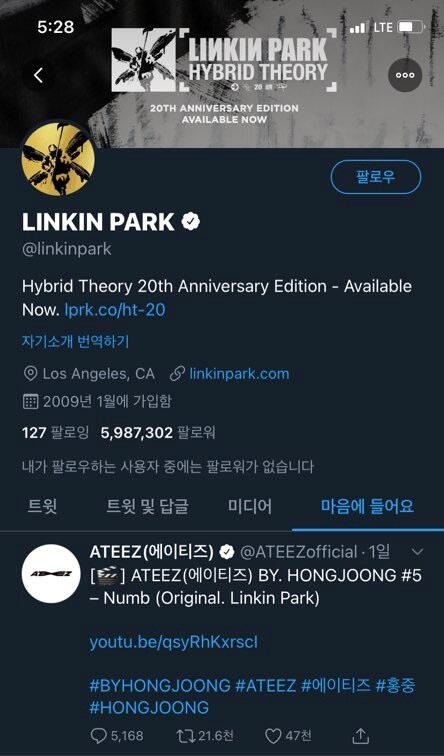Tap the verified badge beside LINKIN PARK
Viewport: 444px width, 756px height.
pyautogui.click(x=191, y=222)
